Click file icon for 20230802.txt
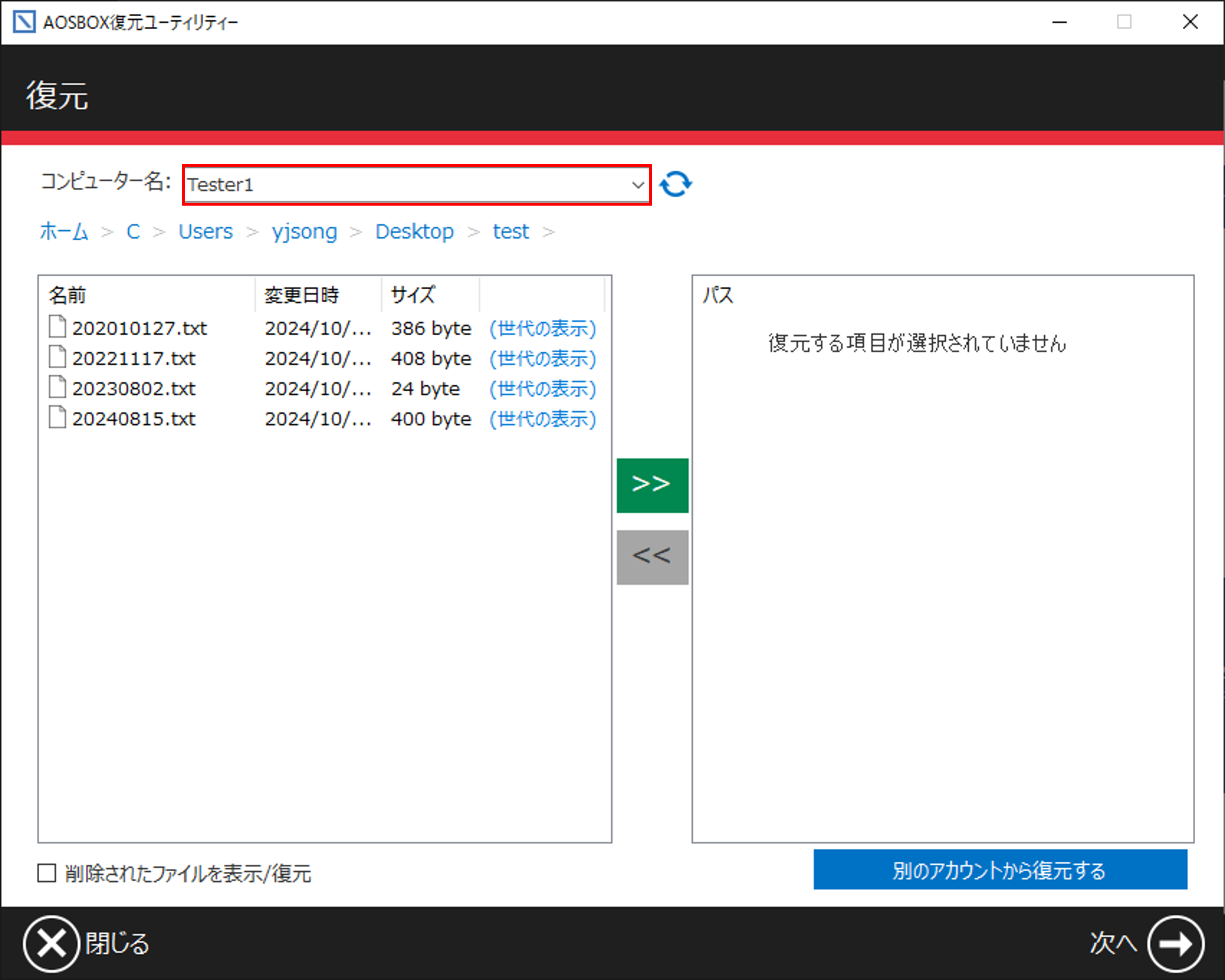Screen dimensions: 1225x980 [57, 387]
